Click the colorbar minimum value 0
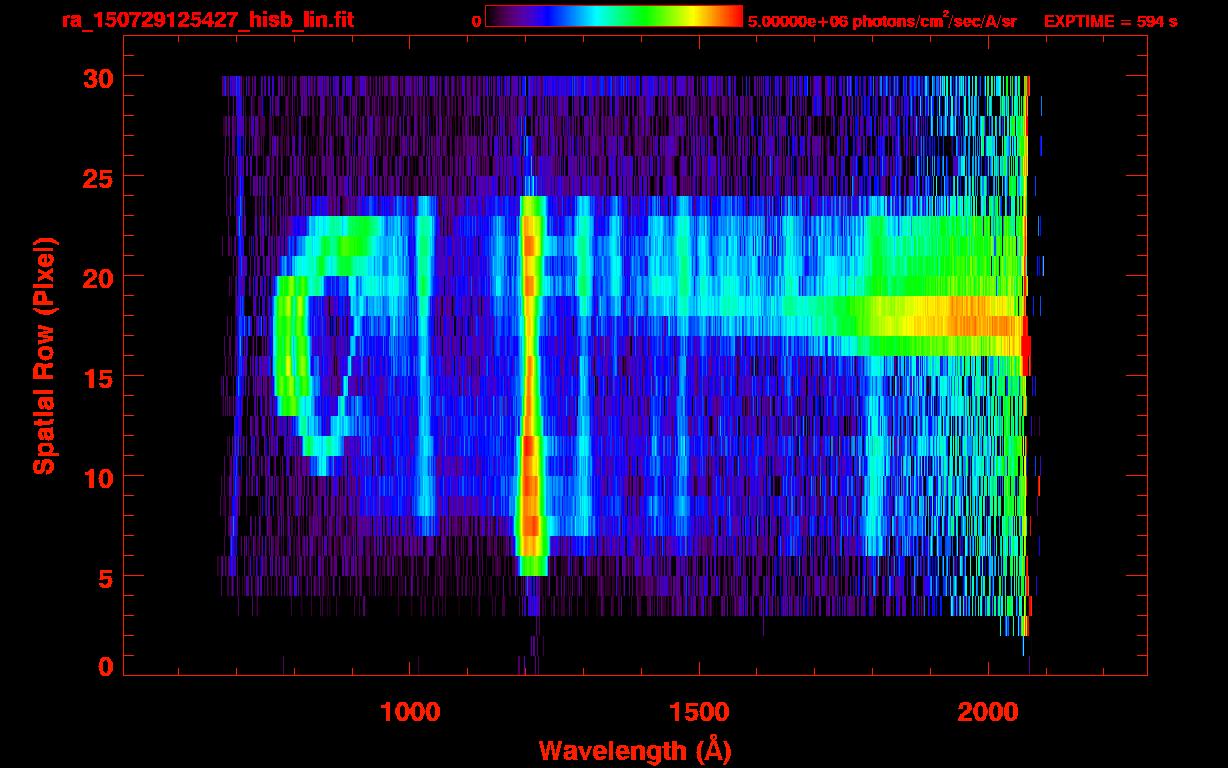This screenshot has height=768, width=1228. pos(476,21)
